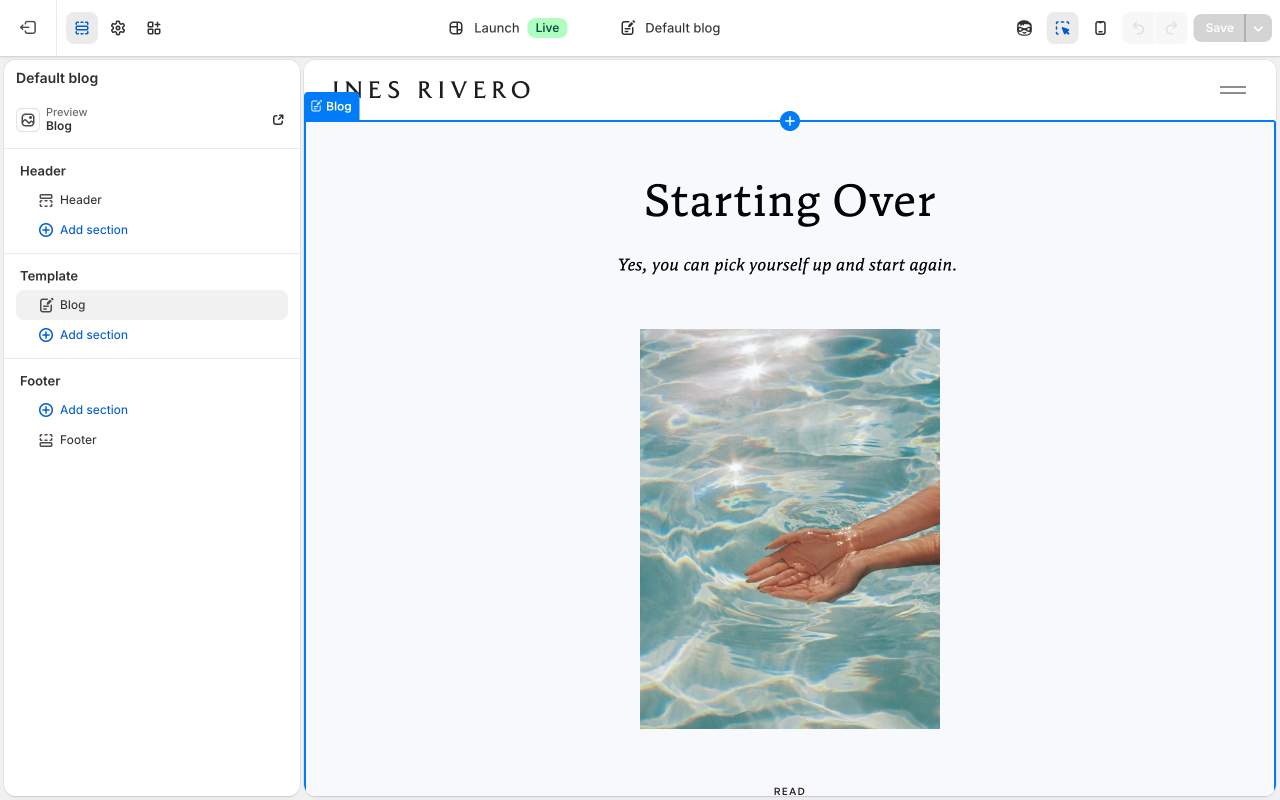This screenshot has width=1280, height=800.
Task: Open Theme settings gear
Action: click(x=117, y=27)
